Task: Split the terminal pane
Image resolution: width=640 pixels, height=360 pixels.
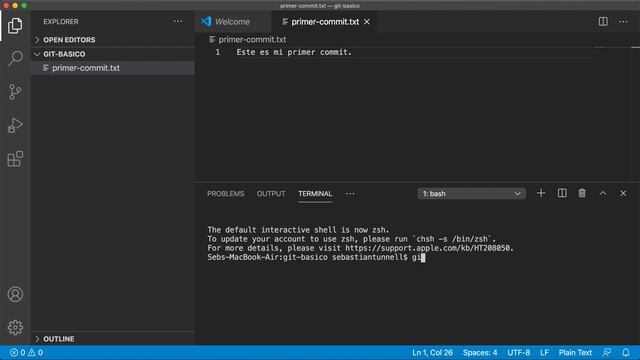Action: [562, 193]
